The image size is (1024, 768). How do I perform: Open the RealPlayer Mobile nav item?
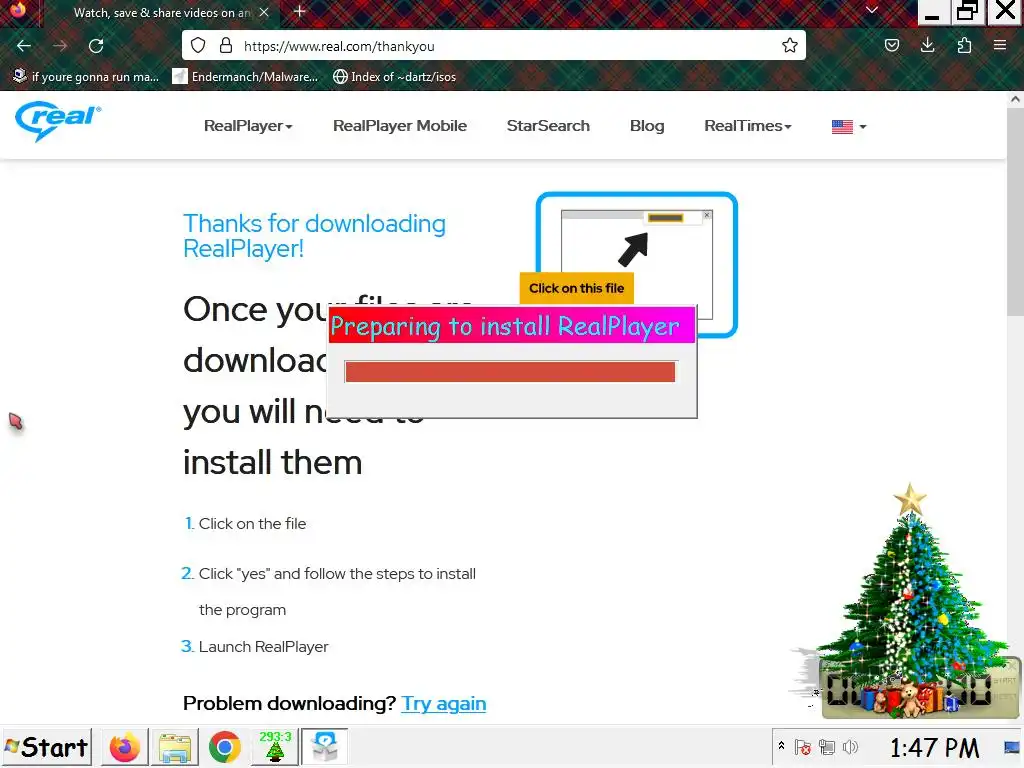400,125
